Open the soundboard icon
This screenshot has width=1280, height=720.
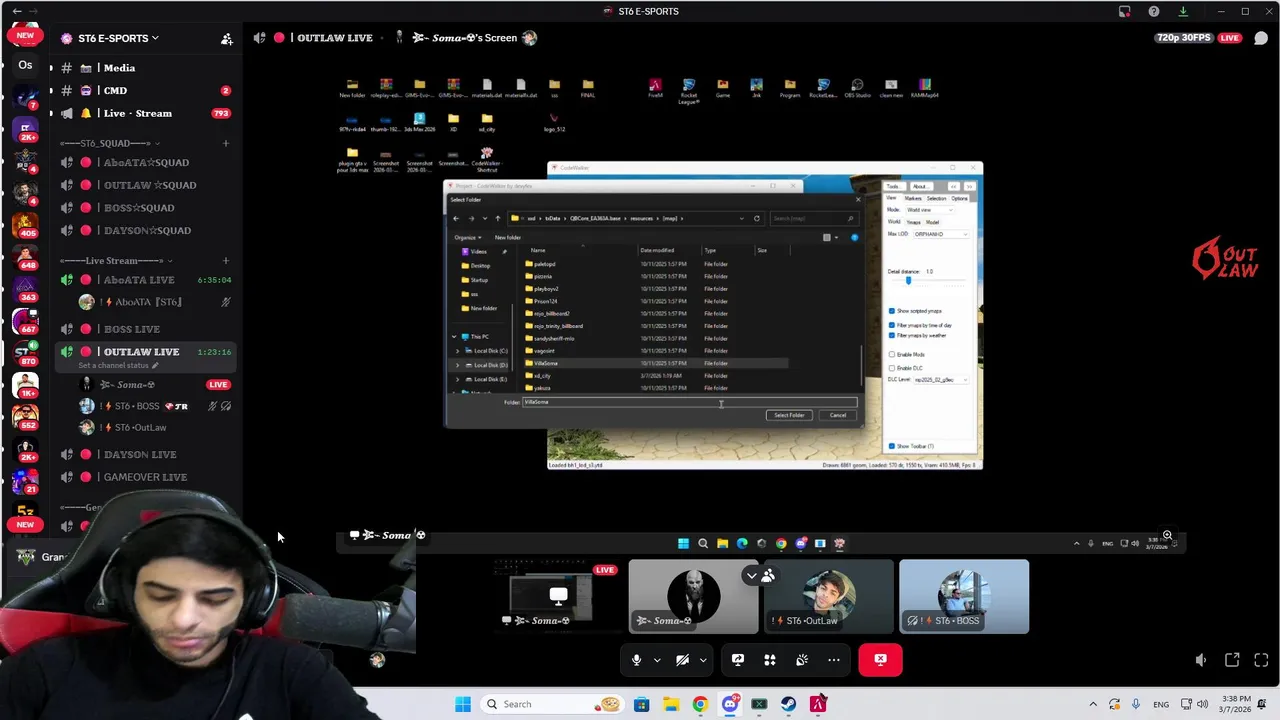[802, 660]
